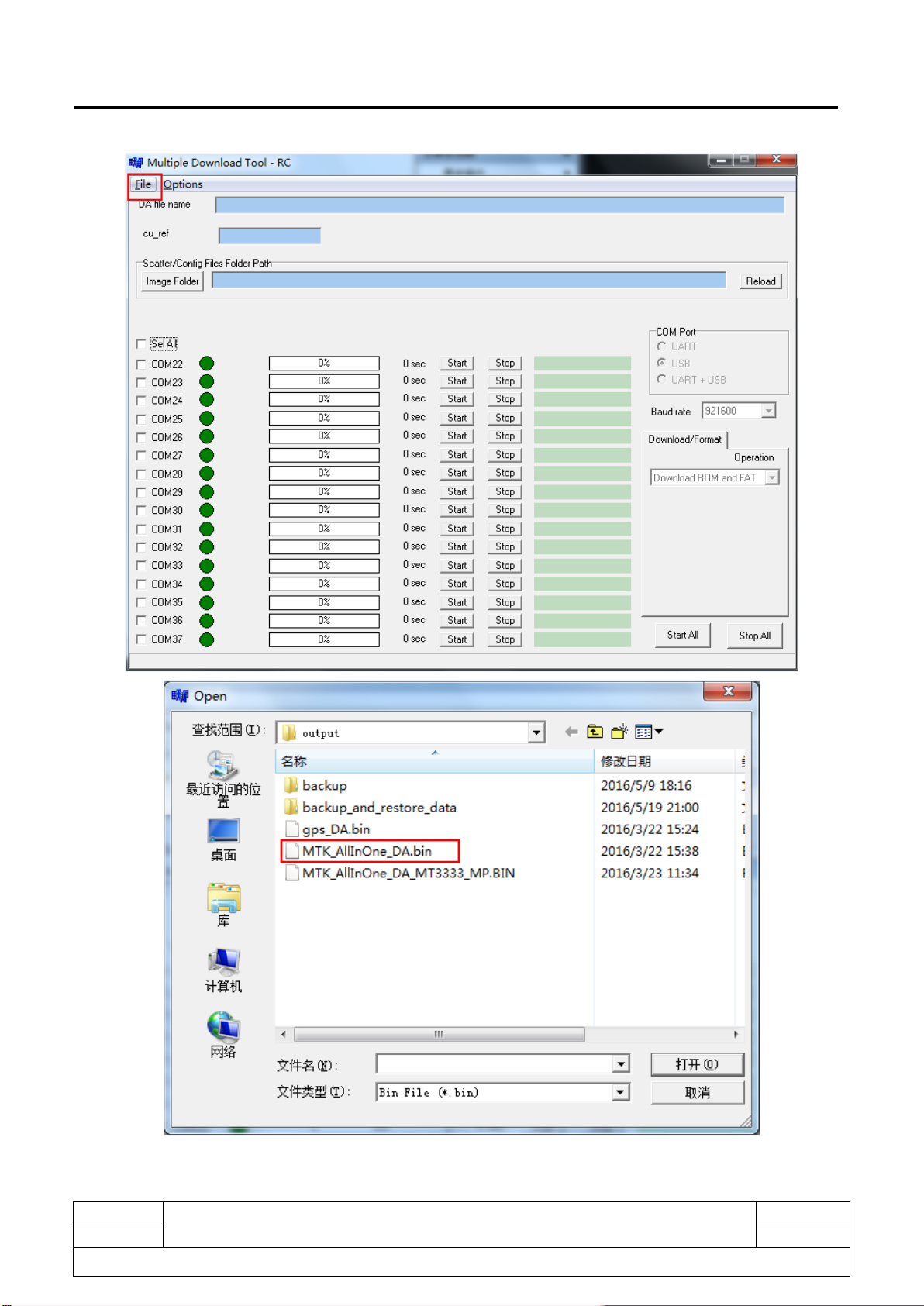Select the UART radio button

click(661, 346)
